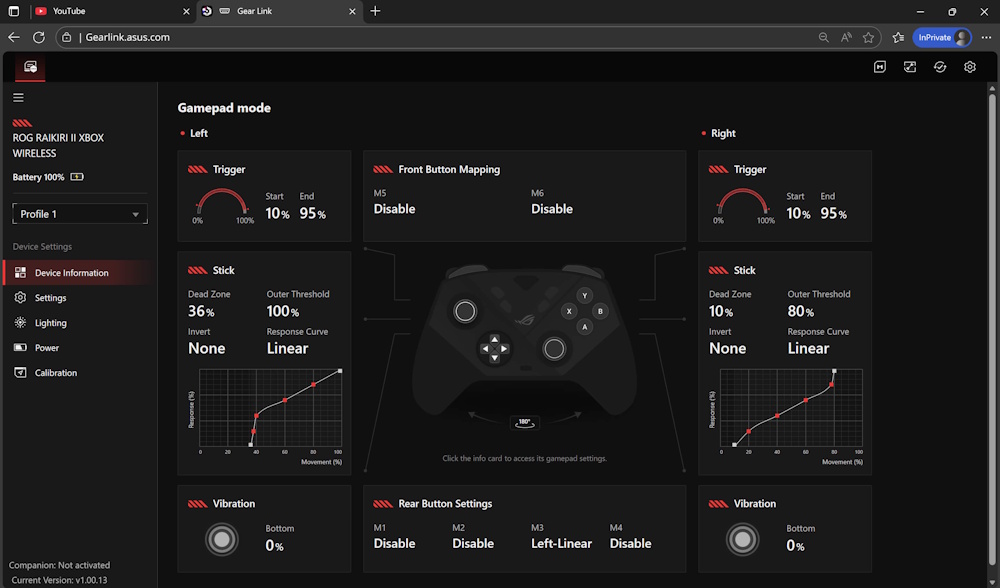Viewport: 1000px width, 588px height.
Task: Click the device tab icon at top left
Action: tap(30, 67)
